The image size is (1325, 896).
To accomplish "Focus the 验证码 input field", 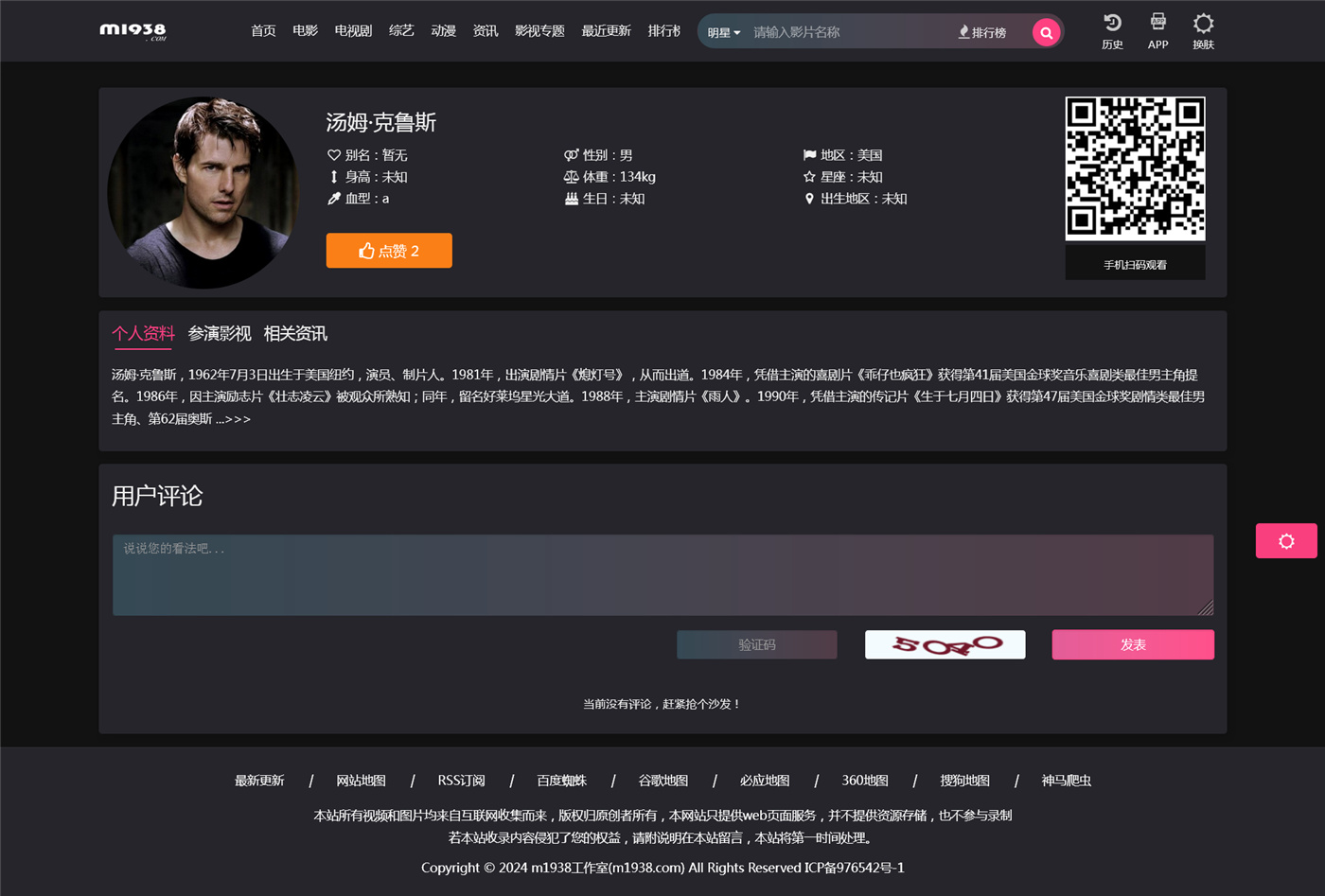I will pos(757,644).
